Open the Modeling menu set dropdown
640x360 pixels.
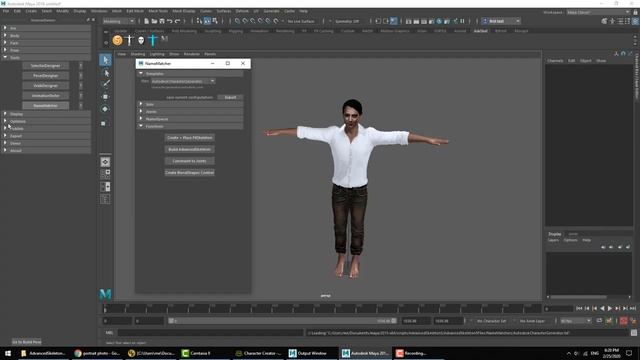coord(118,21)
